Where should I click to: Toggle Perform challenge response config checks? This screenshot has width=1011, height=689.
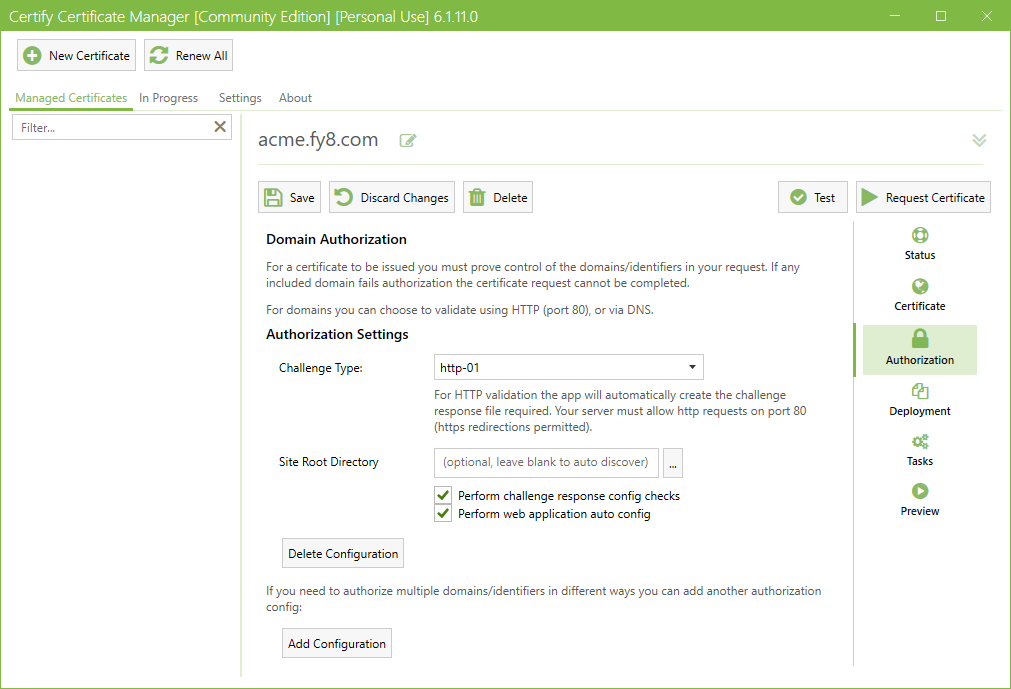point(442,495)
